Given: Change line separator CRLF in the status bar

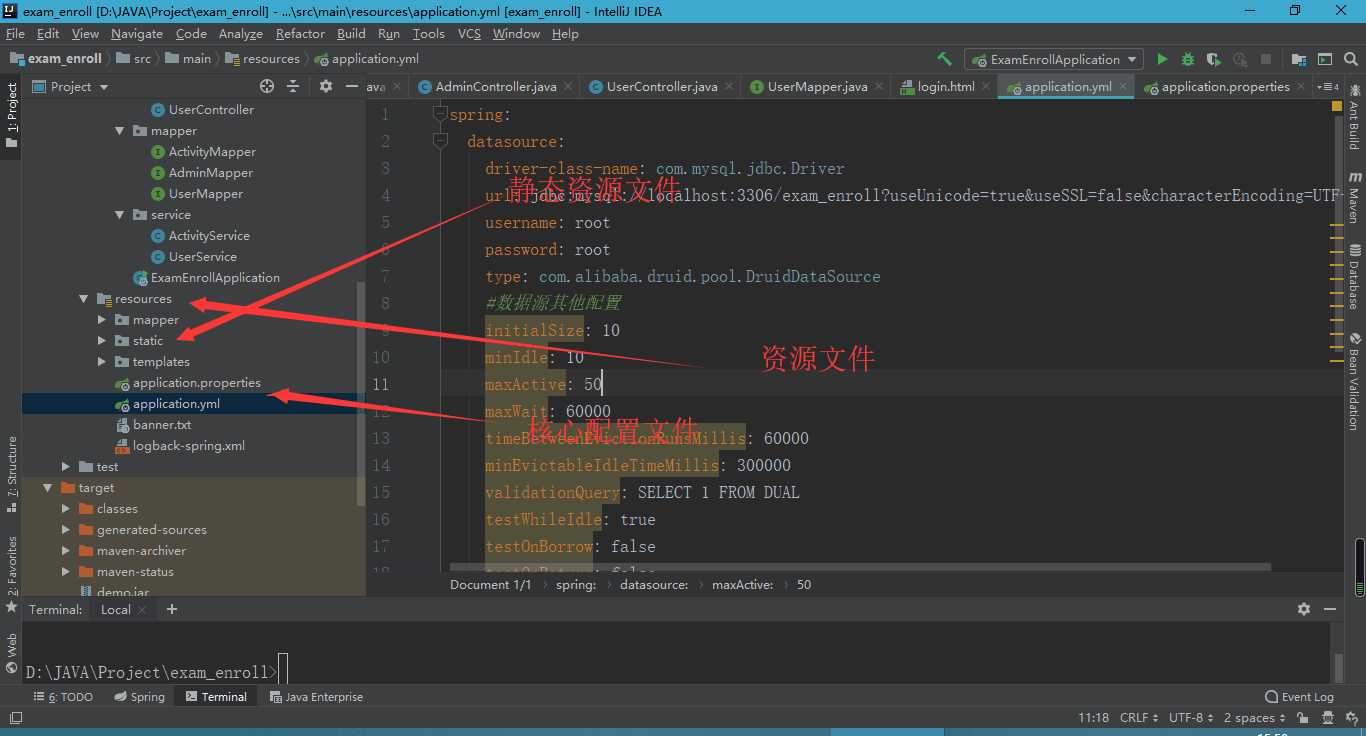Looking at the screenshot, I should (x=1139, y=718).
